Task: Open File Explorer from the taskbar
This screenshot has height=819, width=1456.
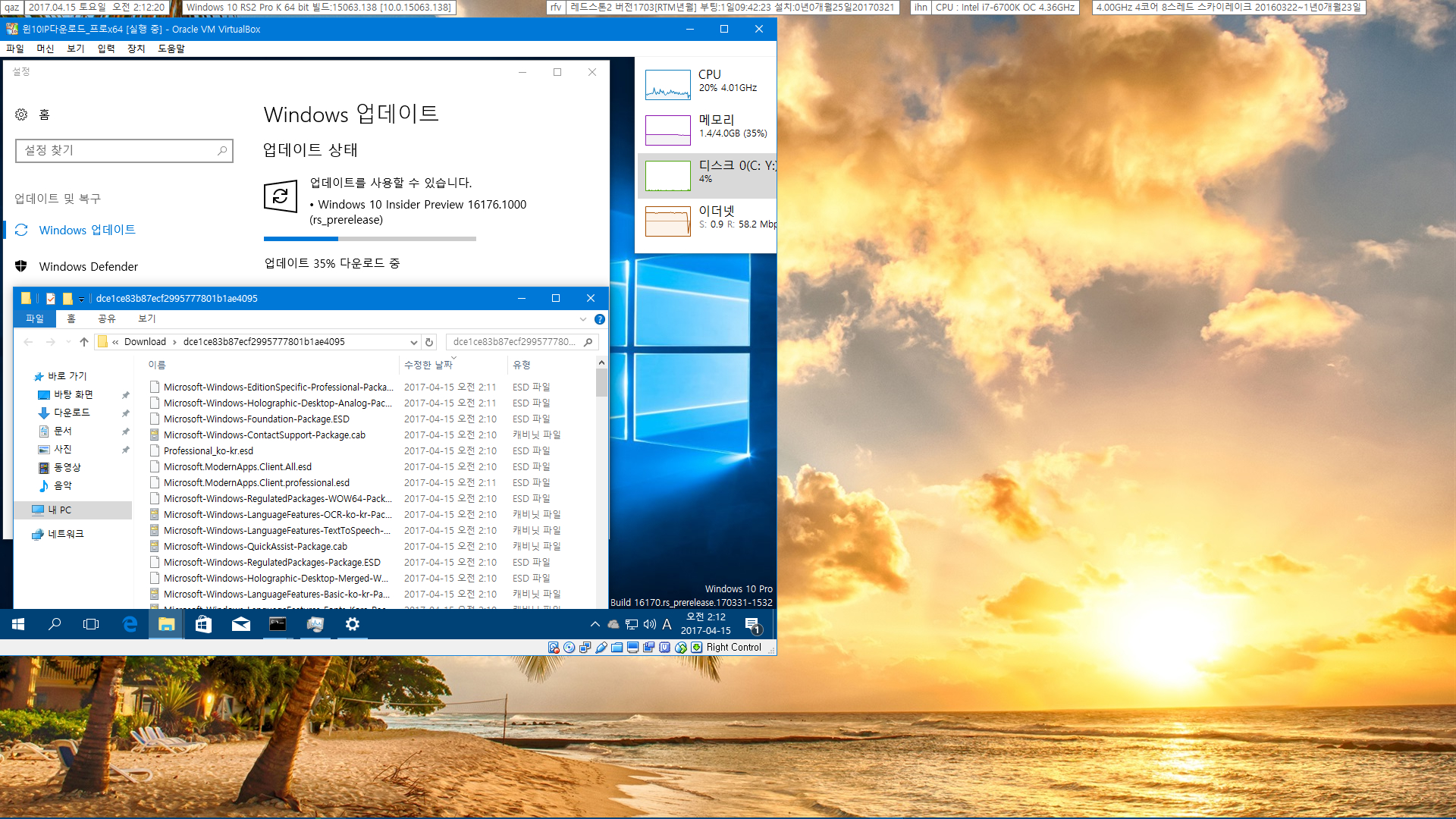Action: (167, 624)
